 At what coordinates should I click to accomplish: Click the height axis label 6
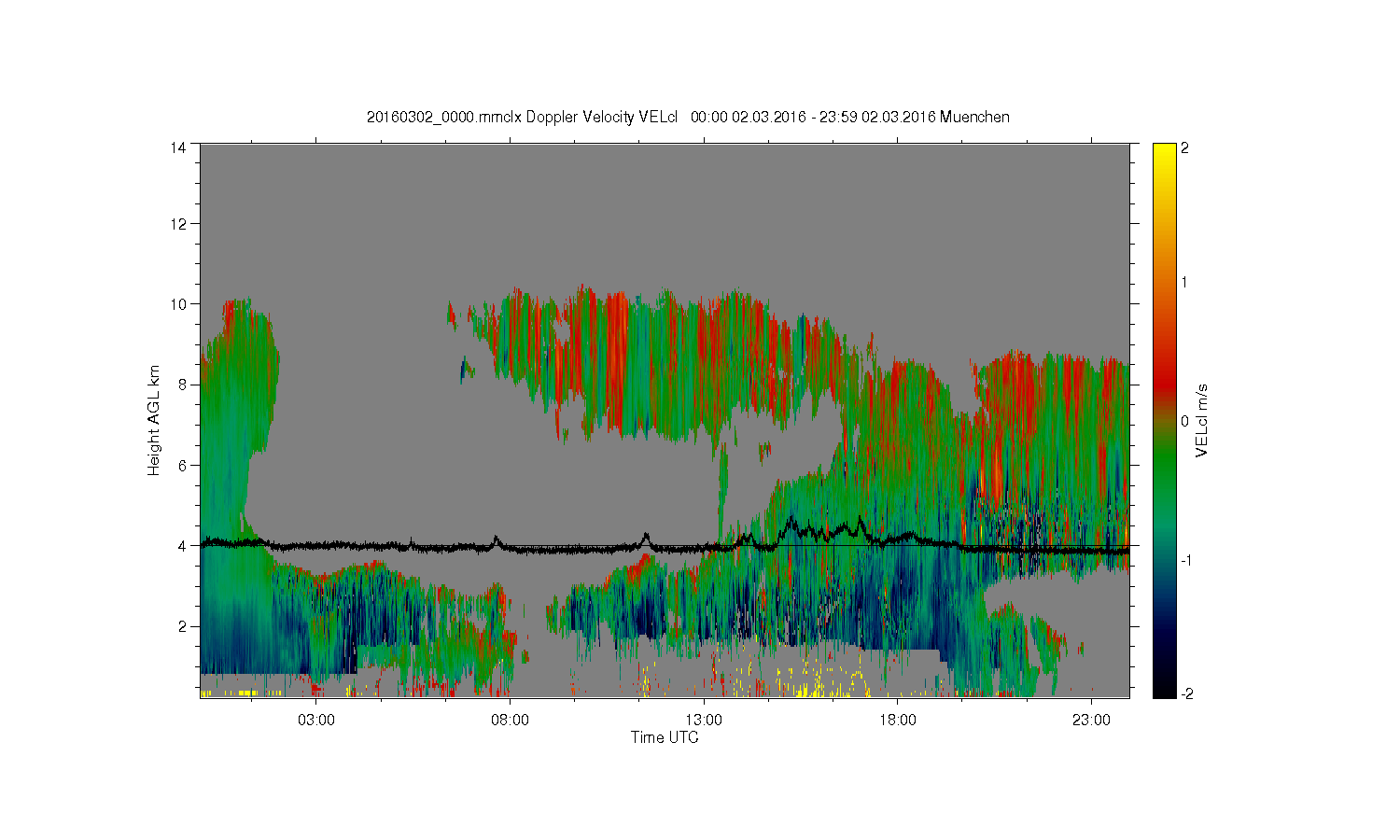click(x=182, y=465)
